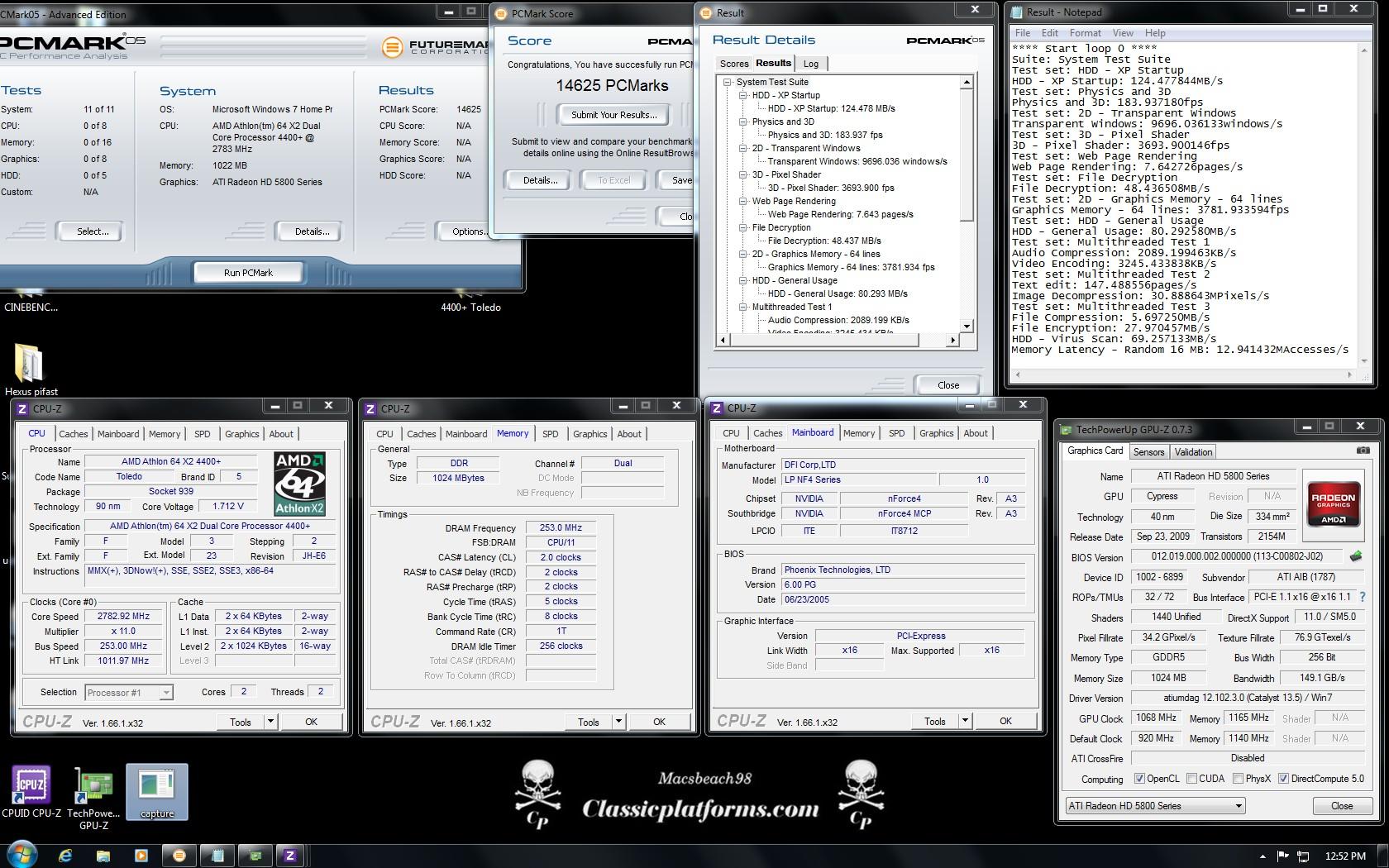Click the Core Speed 2782.92 MHz field
Image resolution: width=1389 pixels, height=868 pixels.
(124, 617)
